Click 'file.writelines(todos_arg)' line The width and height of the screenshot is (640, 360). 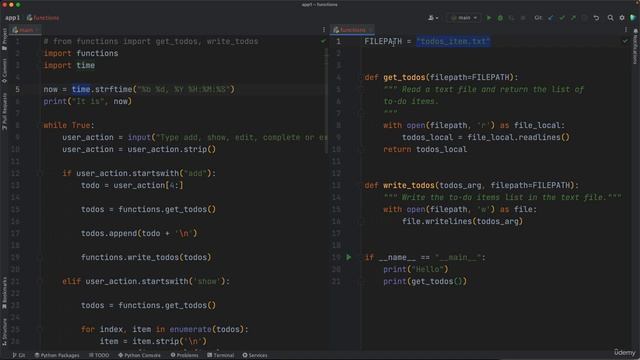pyautogui.click(x=462, y=221)
